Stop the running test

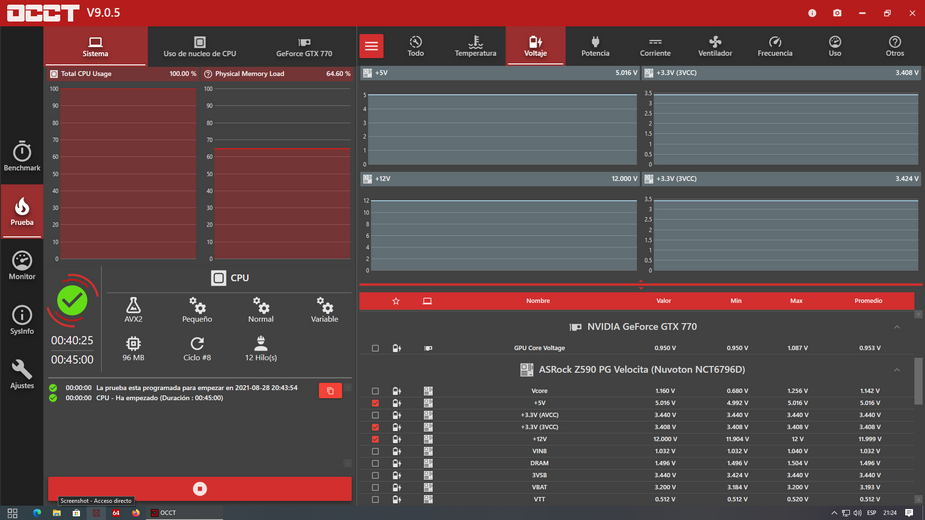click(199, 489)
